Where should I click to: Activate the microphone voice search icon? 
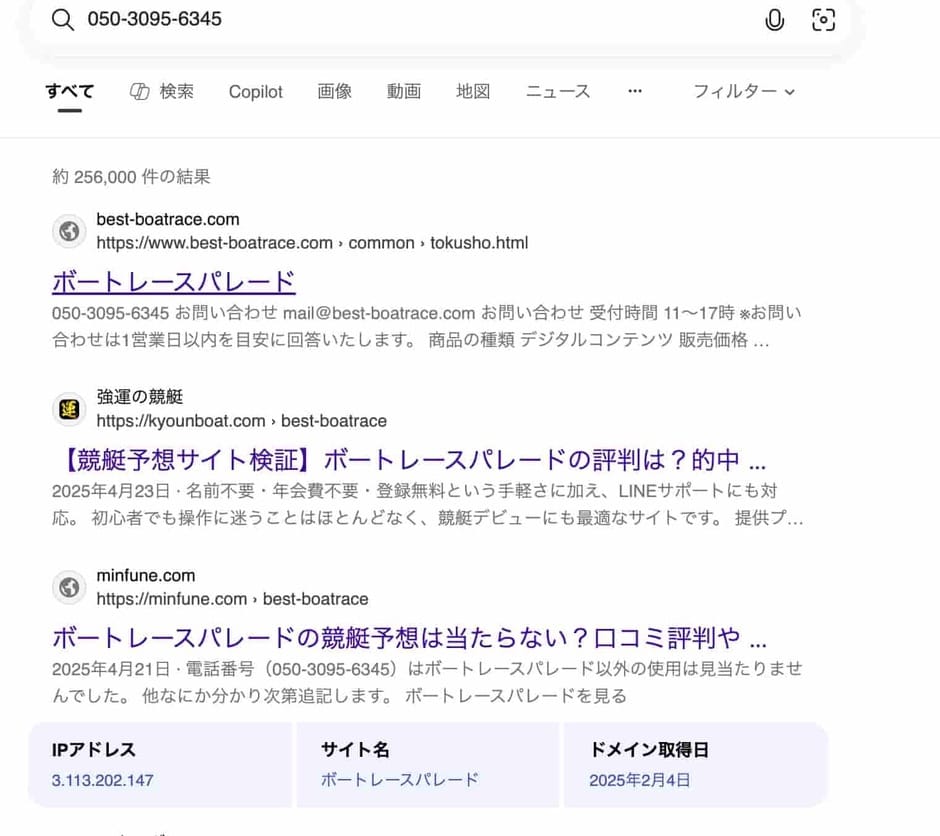(775, 19)
